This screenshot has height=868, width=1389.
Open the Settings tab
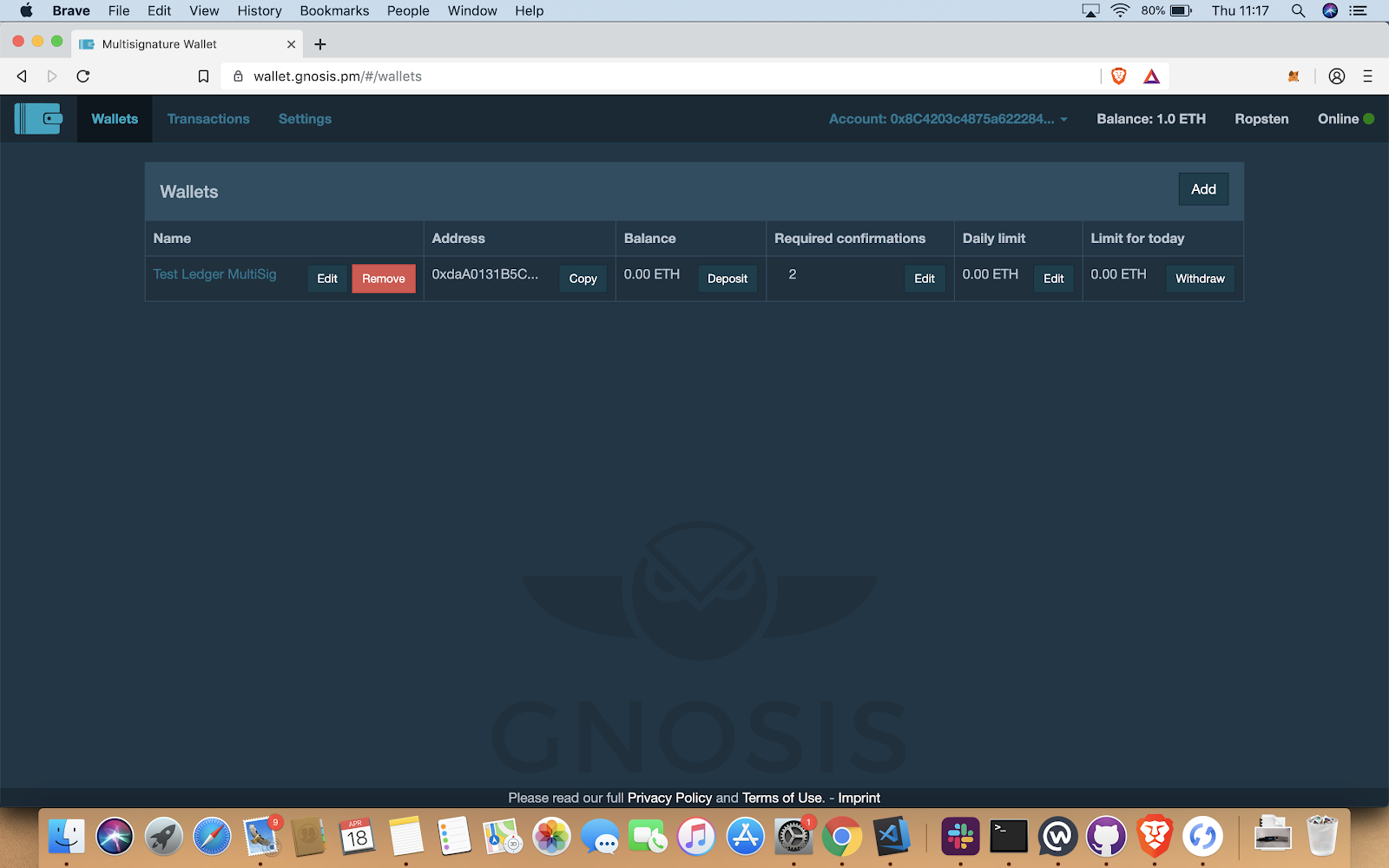point(305,119)
